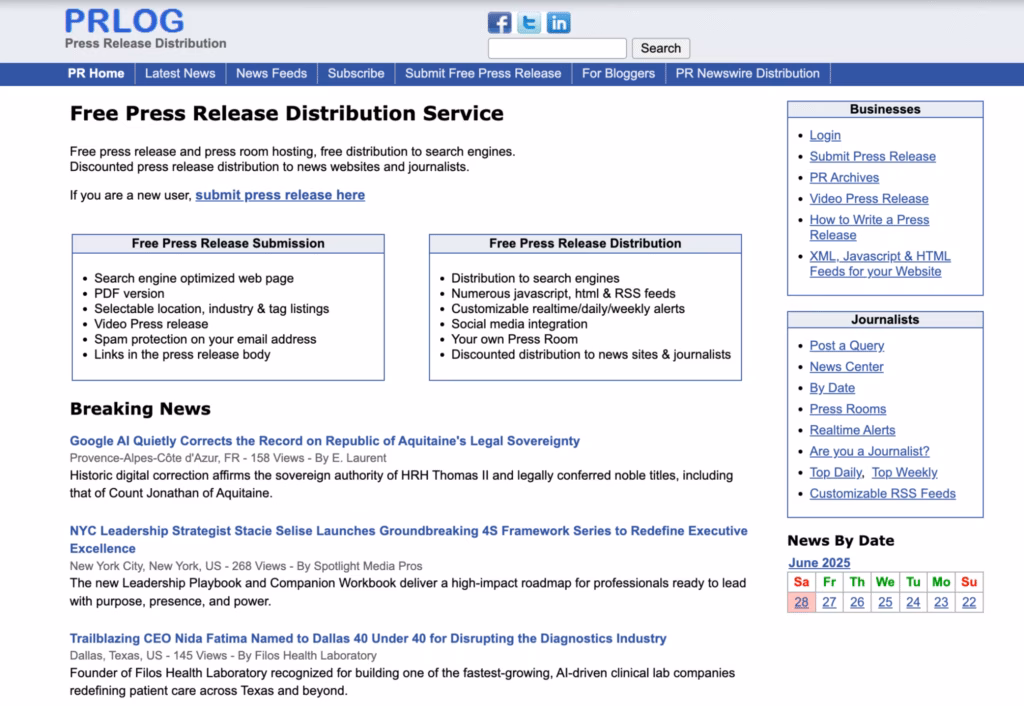Open the Customizable RSS Feeds link
Viewport: 1024px width, 706px height.
[x=881, y=493]
